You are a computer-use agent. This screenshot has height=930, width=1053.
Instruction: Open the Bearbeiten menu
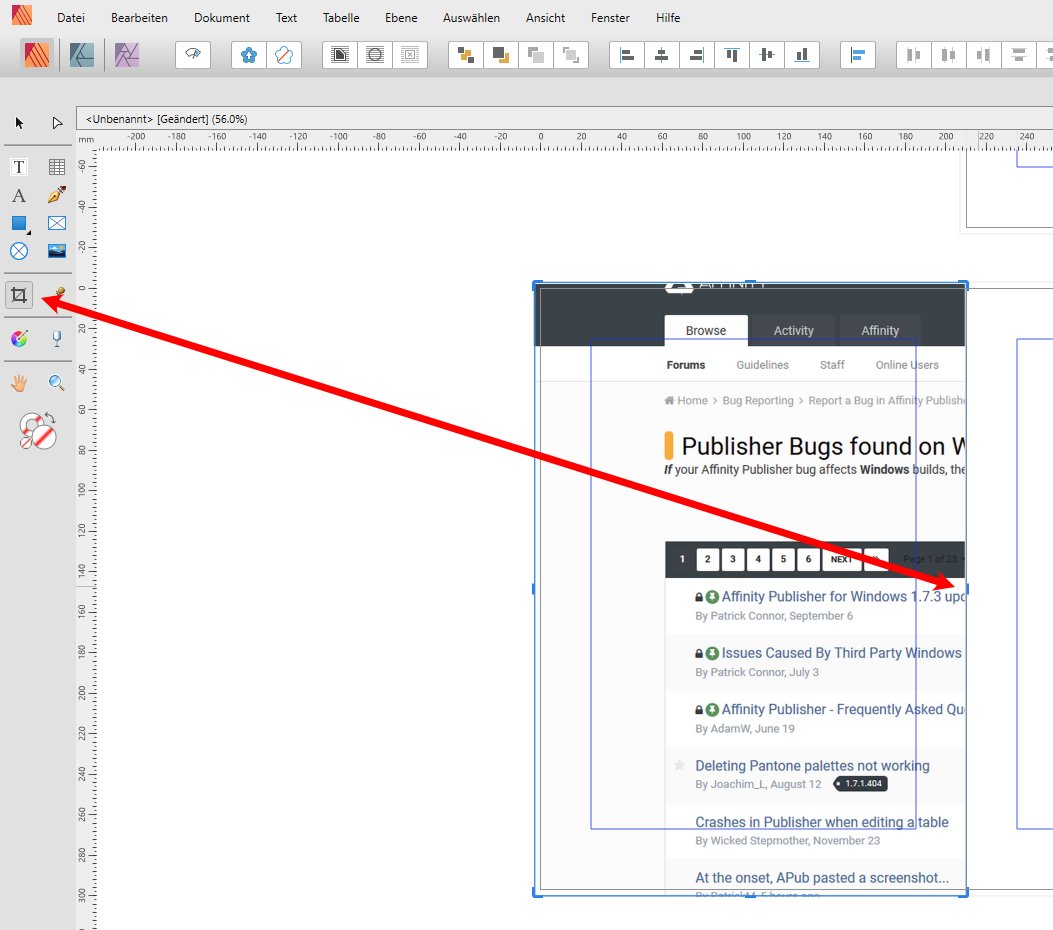click(139, 17)
